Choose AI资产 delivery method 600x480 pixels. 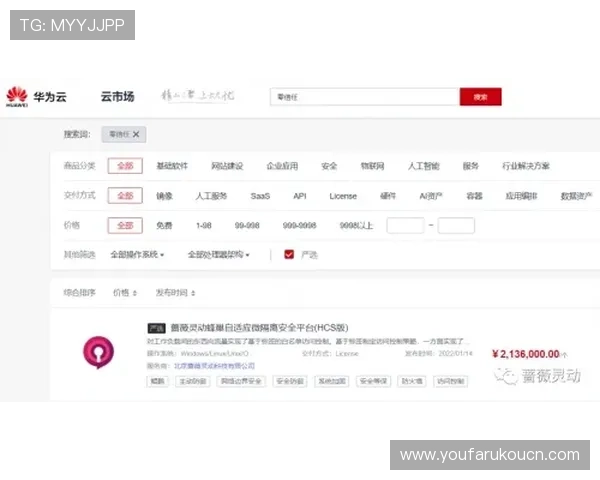coord(431,196)
